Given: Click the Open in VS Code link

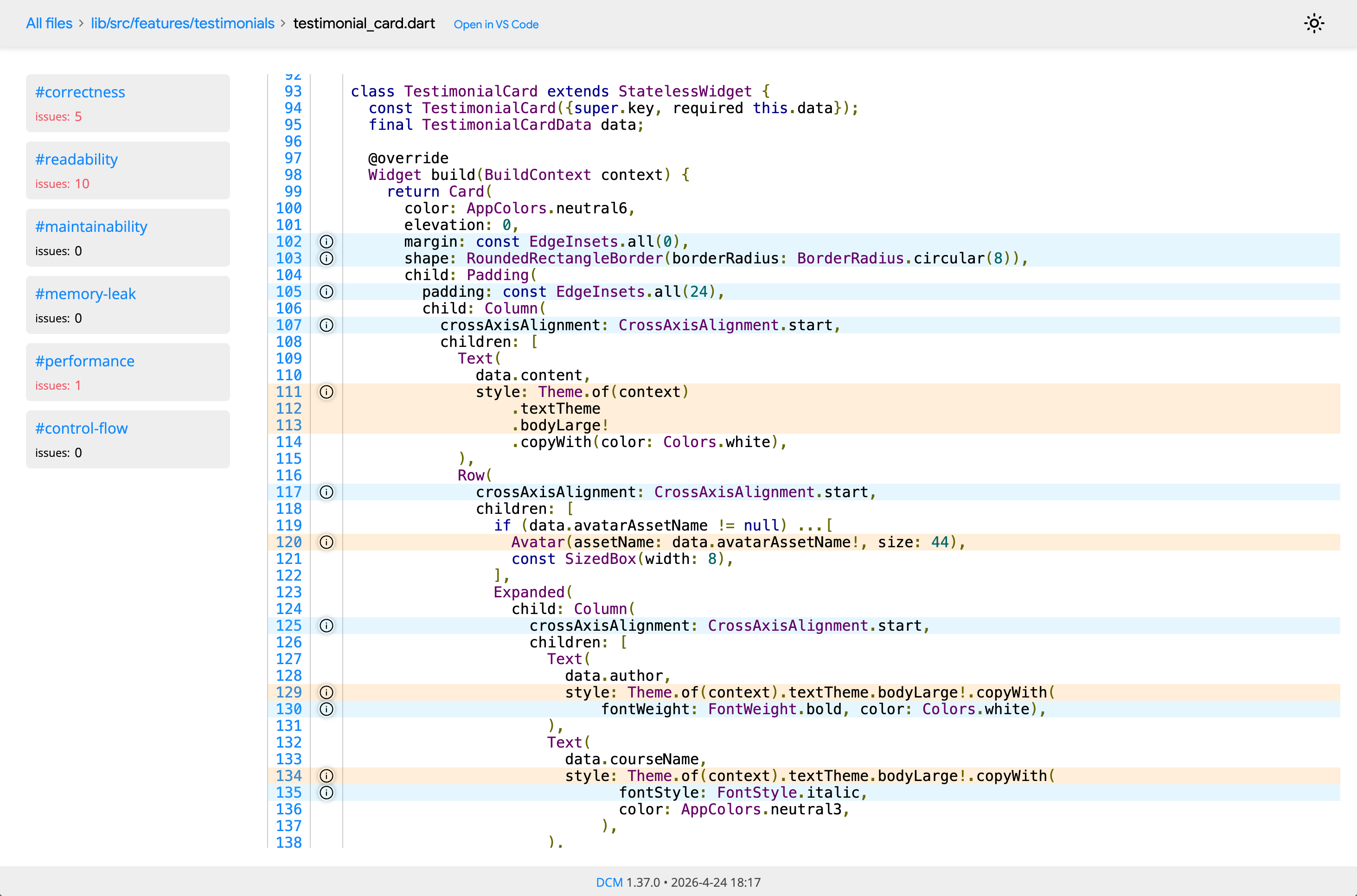Looking at the screenshot, I should (495, 25).
